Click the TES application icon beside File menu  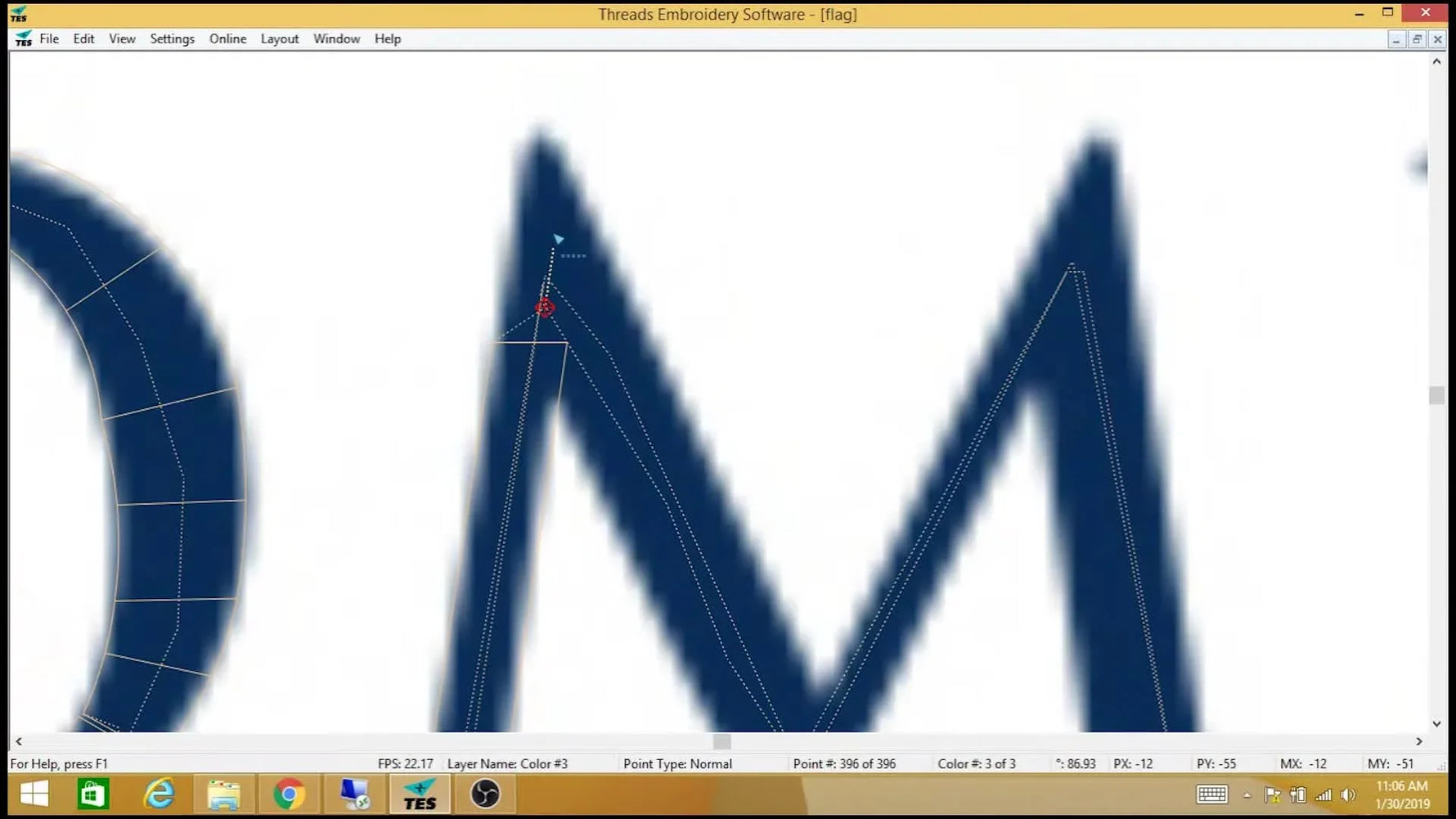[22, 38]
